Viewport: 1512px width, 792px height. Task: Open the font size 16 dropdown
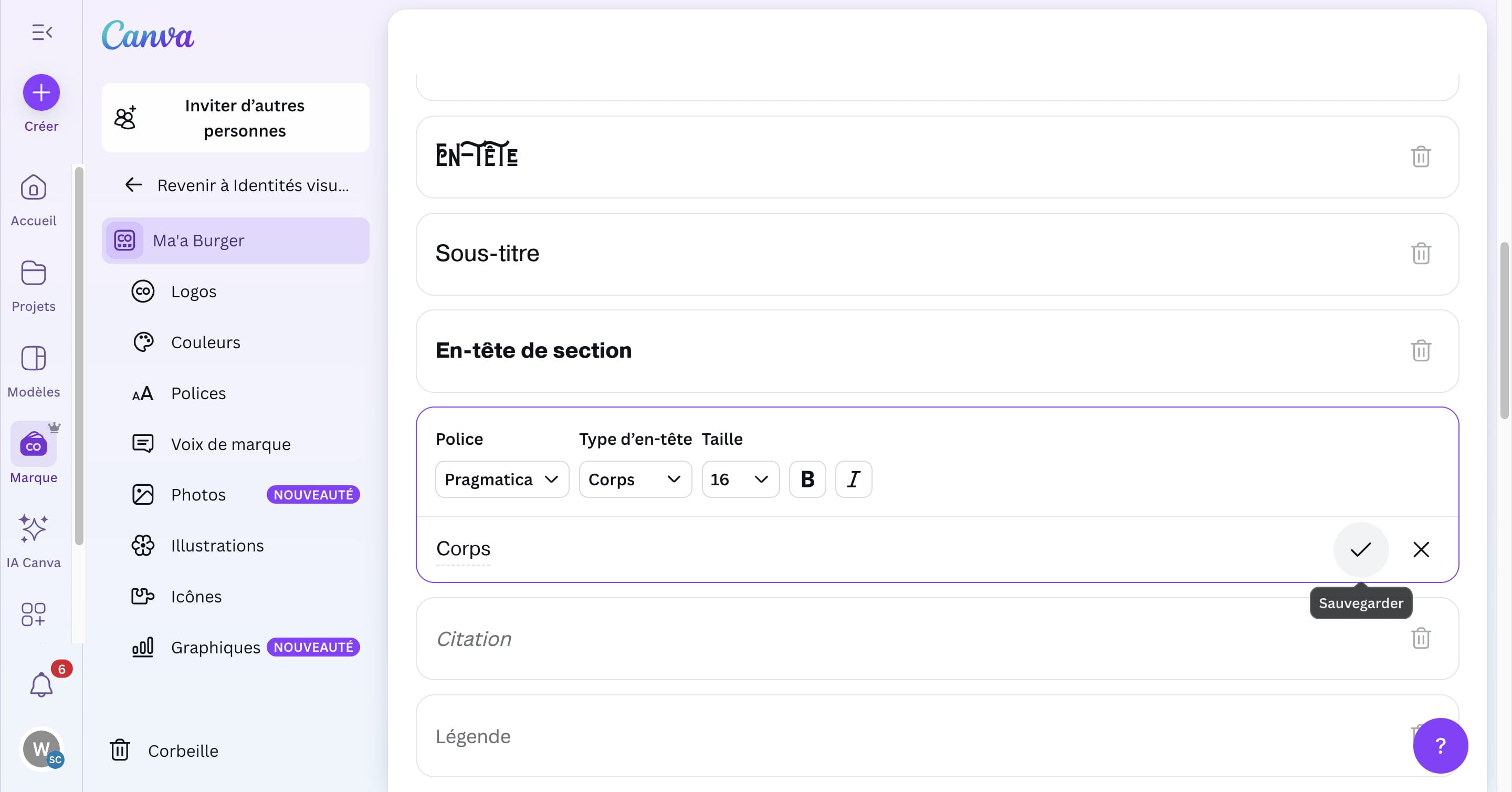740,479
